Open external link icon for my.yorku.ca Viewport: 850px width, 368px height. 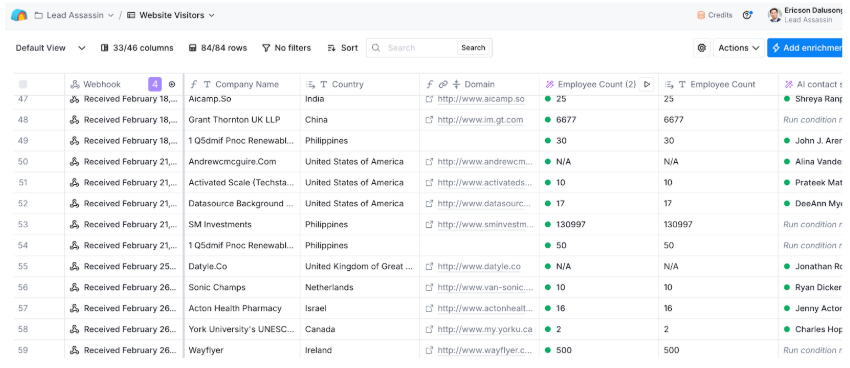pyautogui.click(x=429, y=330)
